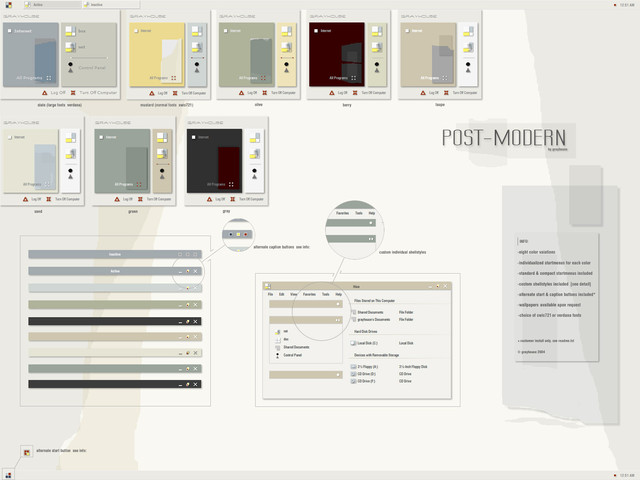Open Local Disk (C:) drive icon
640x480 pixels.
[353, 343]
